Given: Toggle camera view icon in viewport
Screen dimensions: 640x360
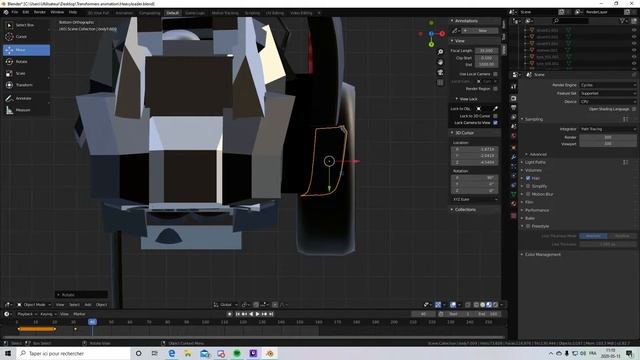Looking at the screenshot, I should 440,72.
